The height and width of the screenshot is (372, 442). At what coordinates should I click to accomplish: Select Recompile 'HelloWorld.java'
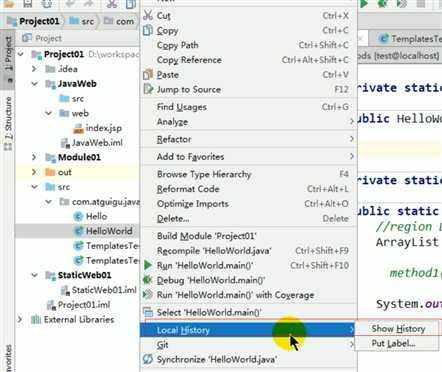click(249, 251)
